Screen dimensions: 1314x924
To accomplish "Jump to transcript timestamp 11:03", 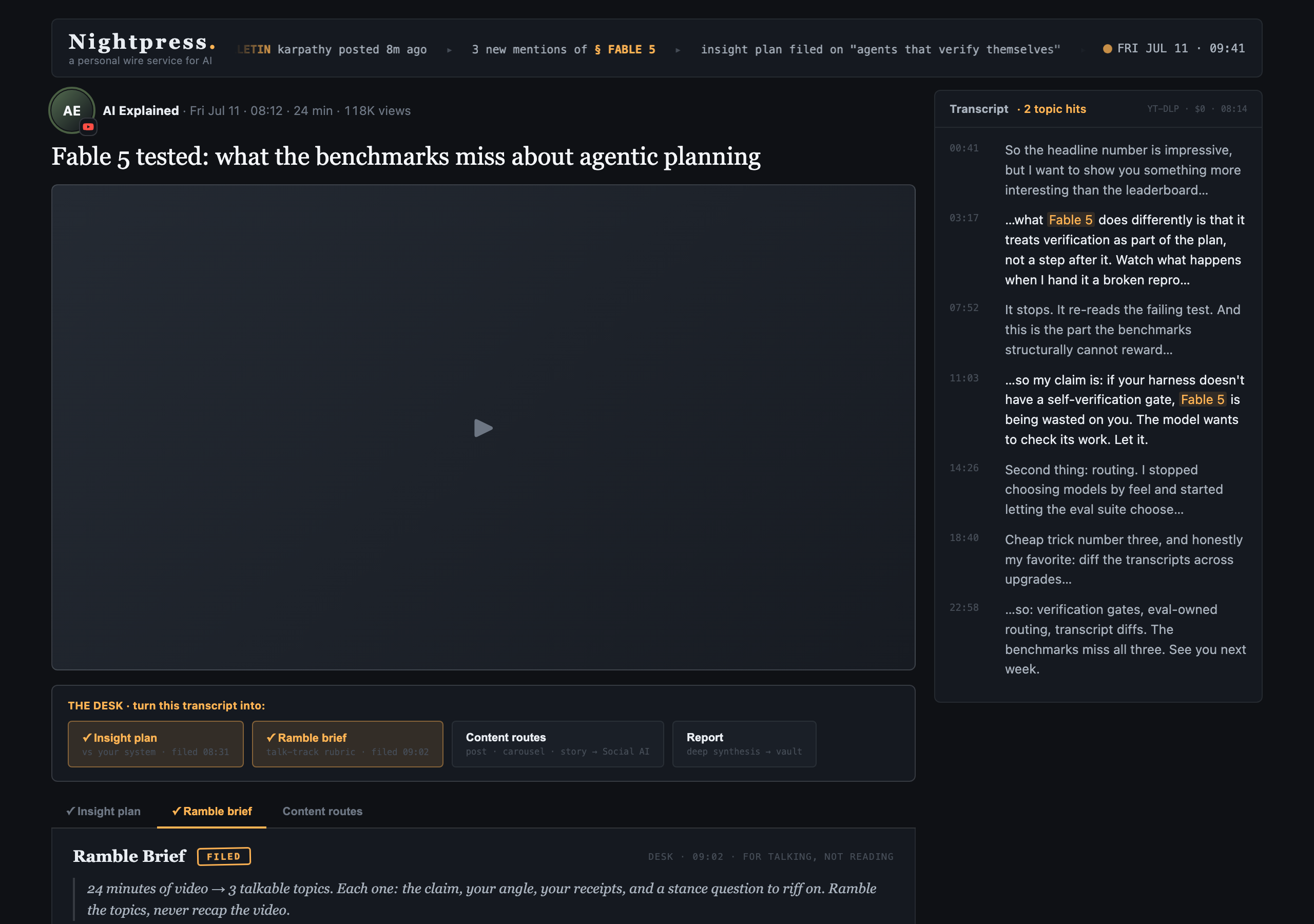I will [964, 378].
